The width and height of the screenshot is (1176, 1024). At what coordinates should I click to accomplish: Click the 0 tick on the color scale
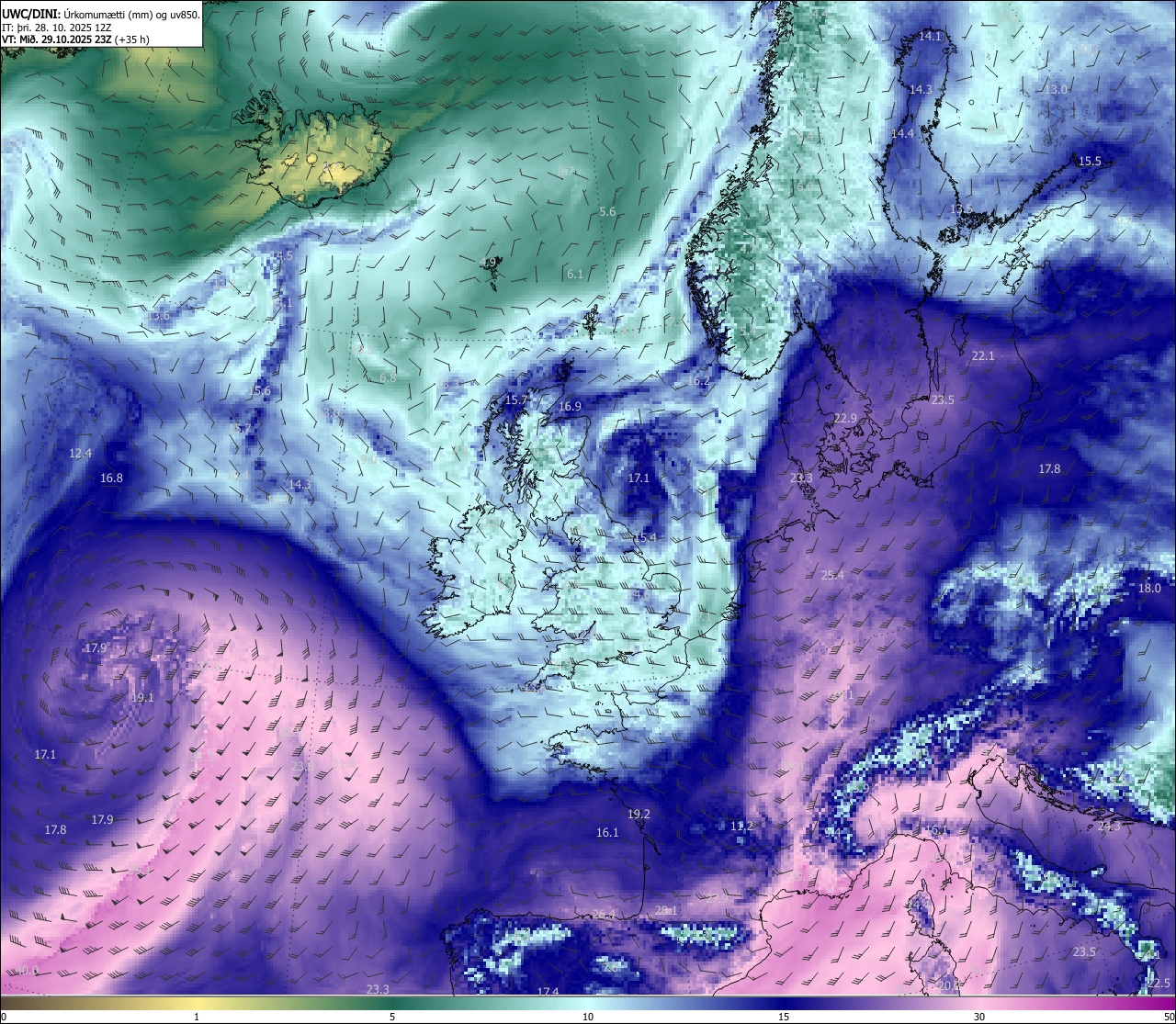(x=4, y=1017)
